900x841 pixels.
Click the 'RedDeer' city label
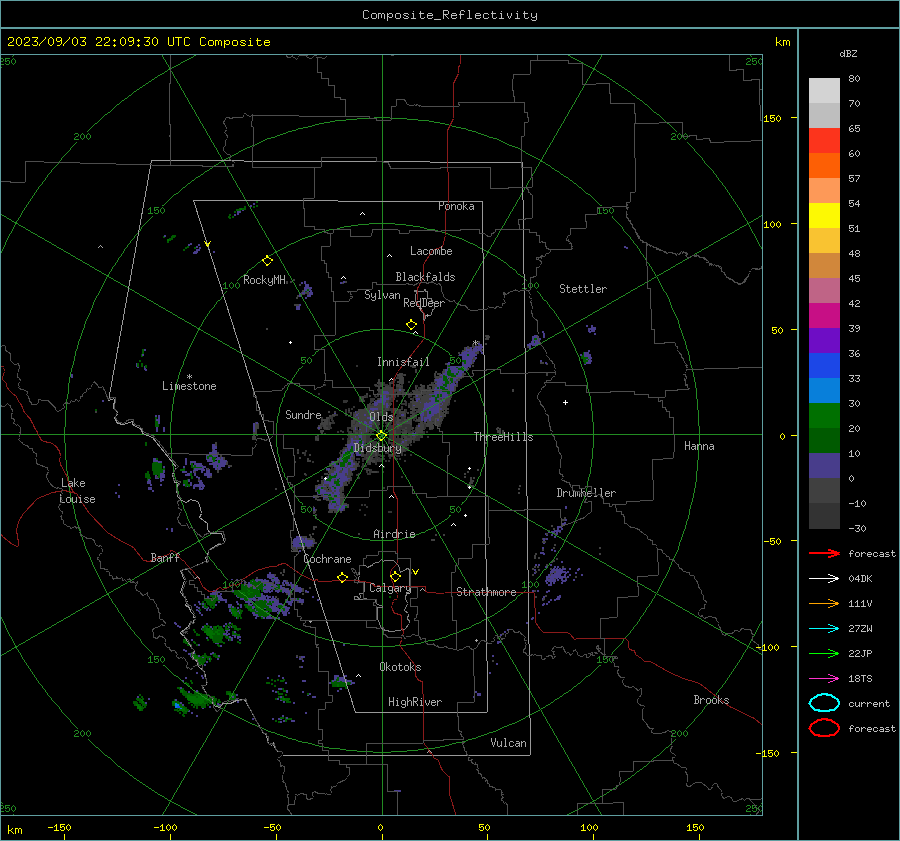point(424,303)
